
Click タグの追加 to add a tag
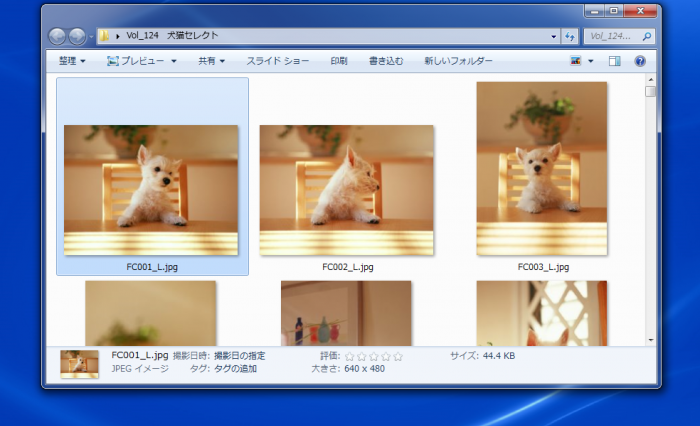(x=235, y=369)
